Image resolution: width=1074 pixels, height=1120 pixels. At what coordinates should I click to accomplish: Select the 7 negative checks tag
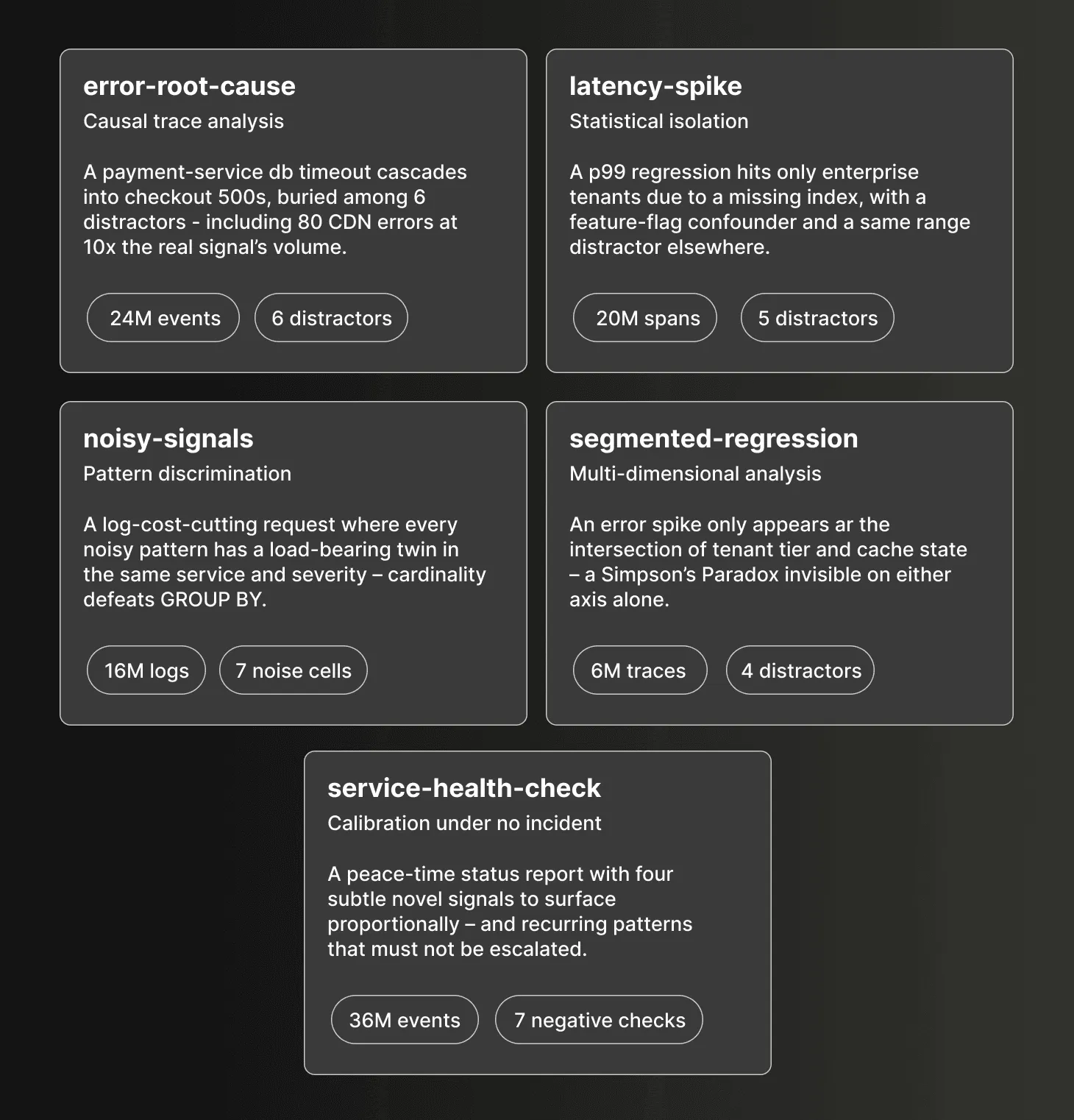click(599, 1020)
